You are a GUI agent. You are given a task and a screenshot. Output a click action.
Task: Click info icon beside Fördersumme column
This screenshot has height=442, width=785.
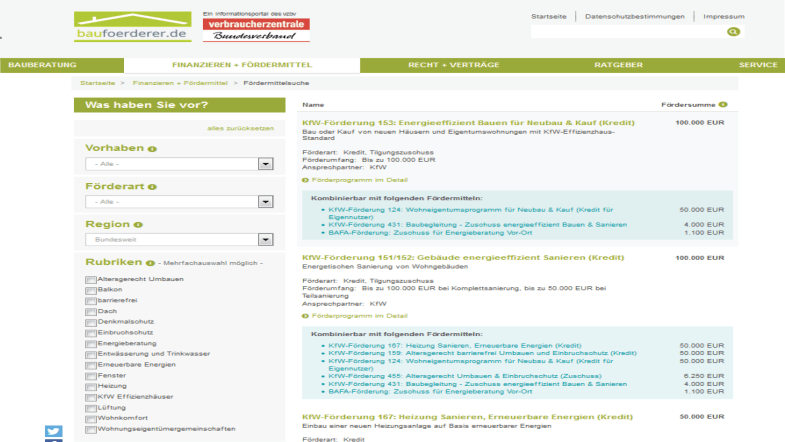click(x=723, y=105)
